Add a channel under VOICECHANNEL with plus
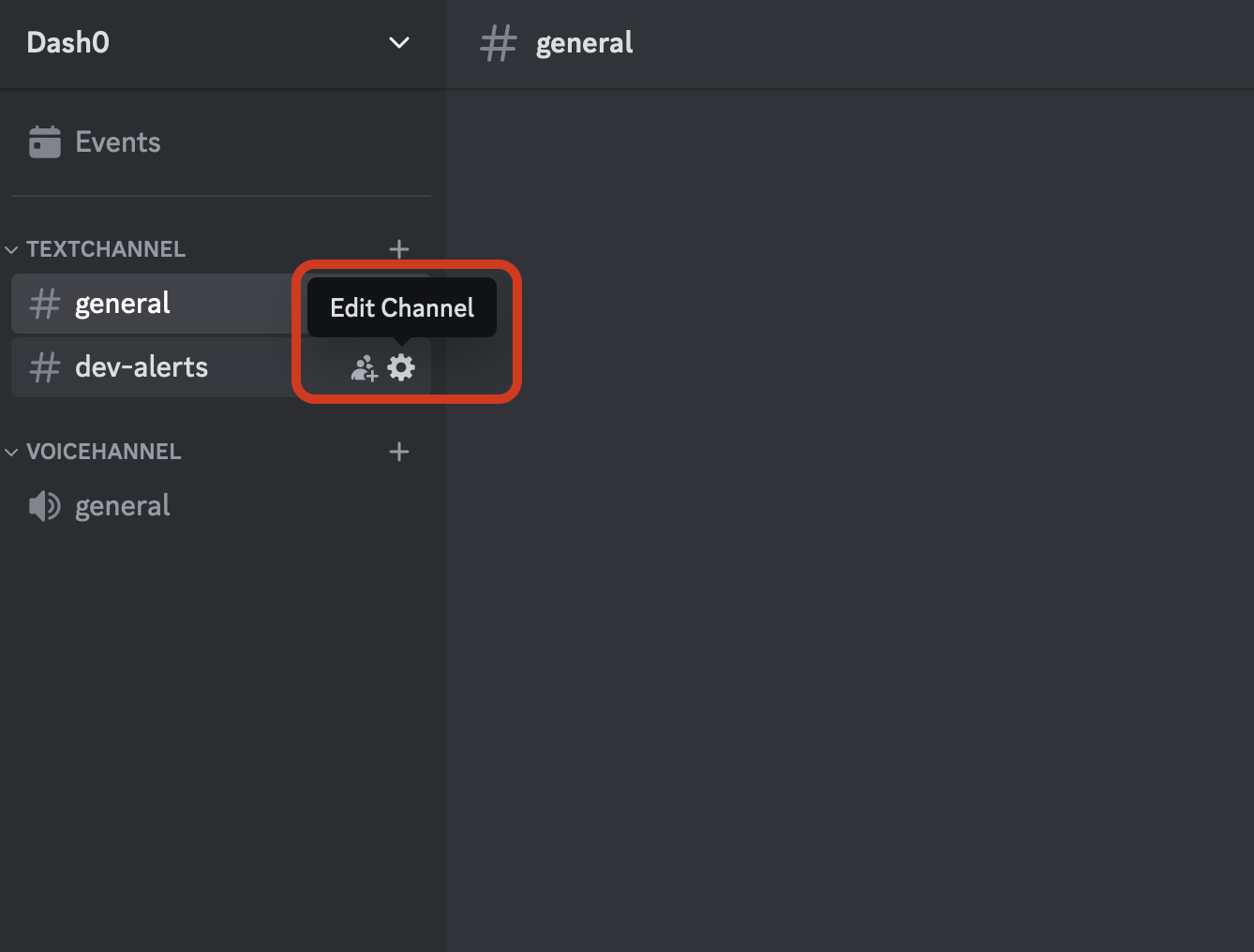 pos(399,452)
